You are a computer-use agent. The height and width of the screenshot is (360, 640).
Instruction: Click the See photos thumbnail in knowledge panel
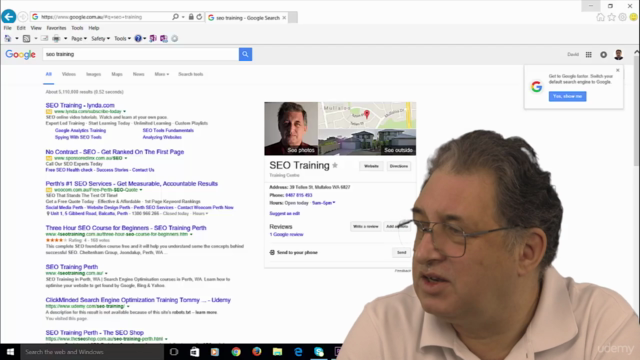(291, 129)
